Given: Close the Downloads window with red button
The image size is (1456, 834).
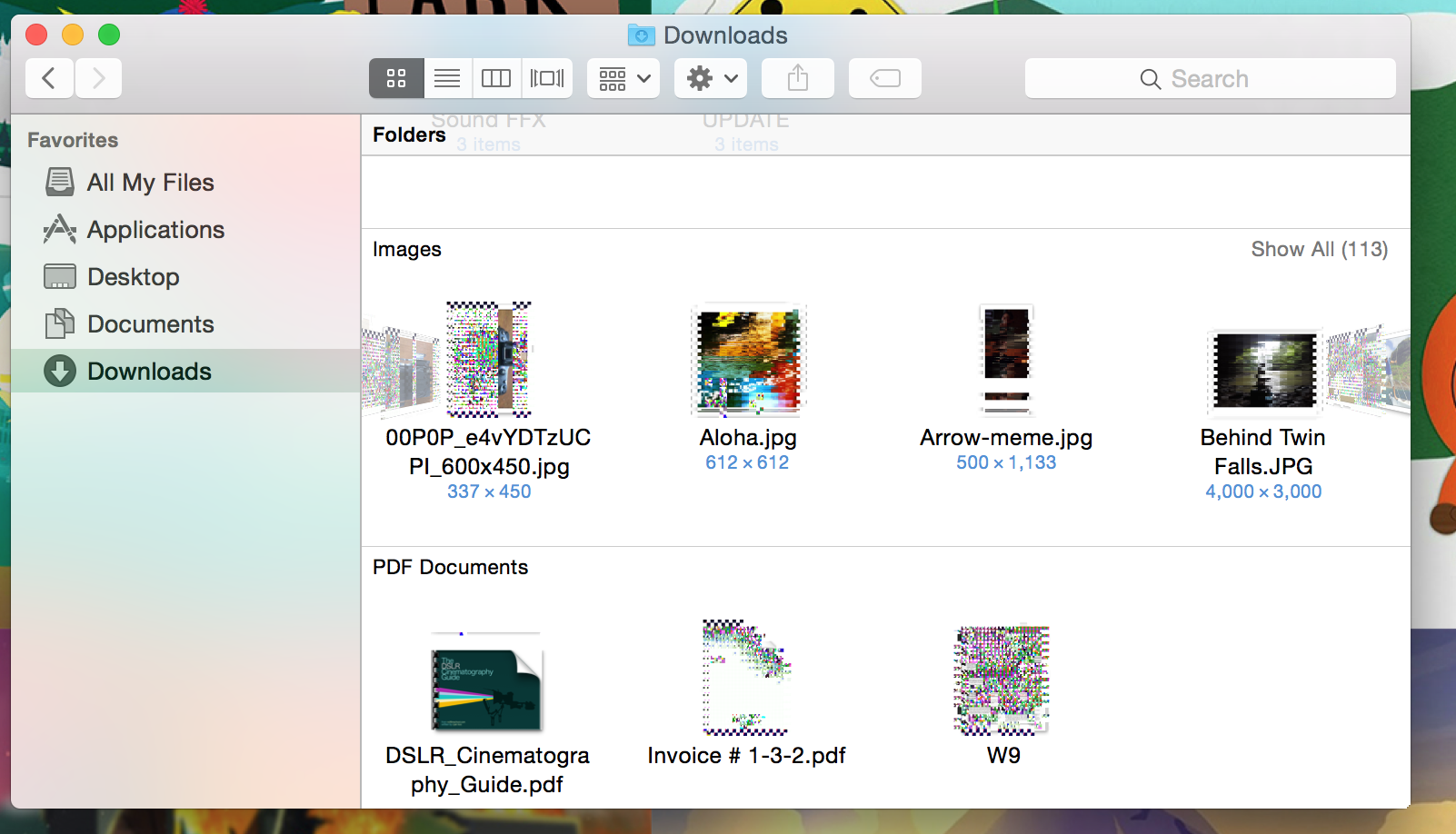Looking at the screenshot, I should click(36, 35).
